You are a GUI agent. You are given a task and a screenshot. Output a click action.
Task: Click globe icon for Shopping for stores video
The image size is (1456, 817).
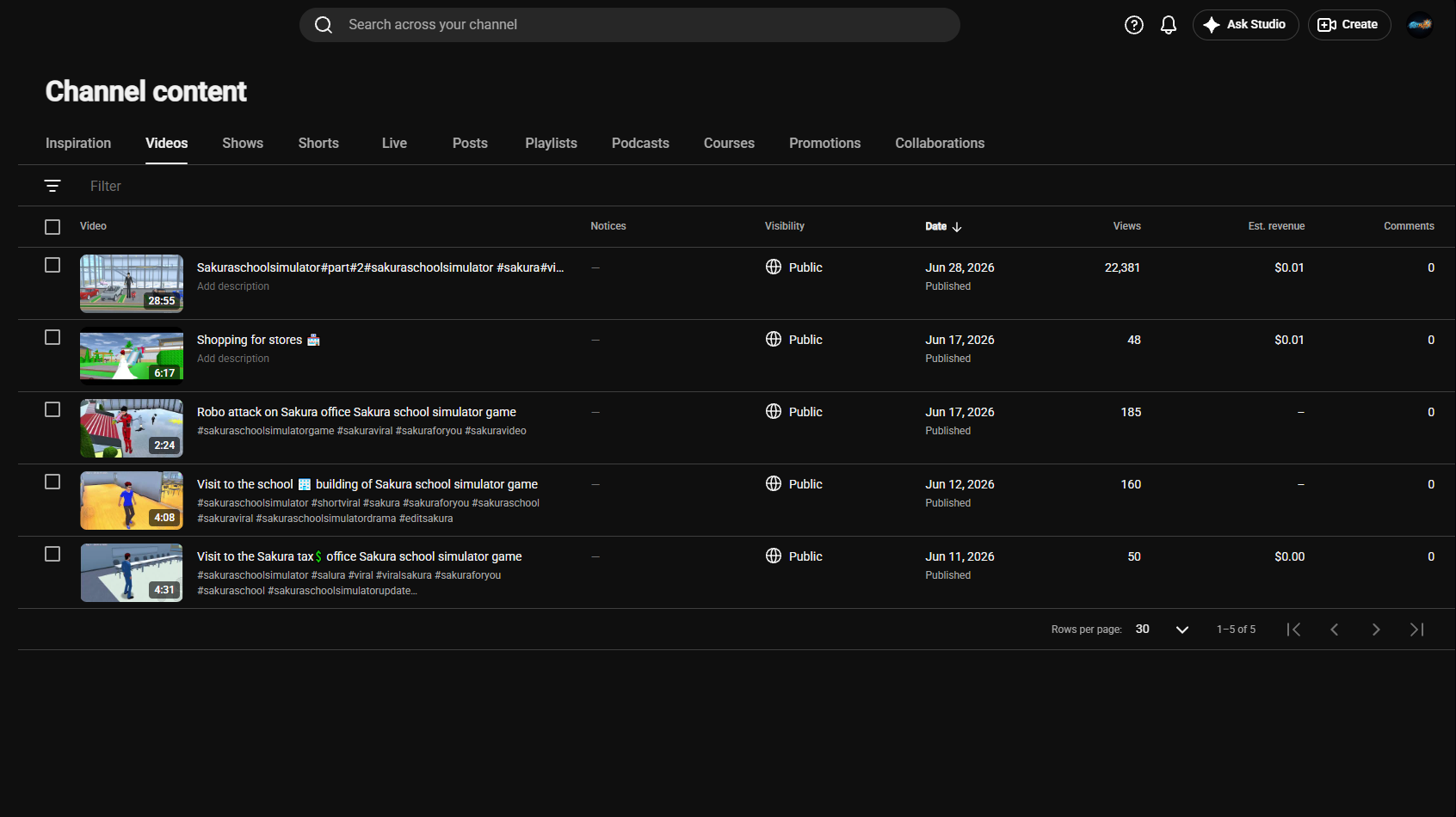tap(774, 339)
